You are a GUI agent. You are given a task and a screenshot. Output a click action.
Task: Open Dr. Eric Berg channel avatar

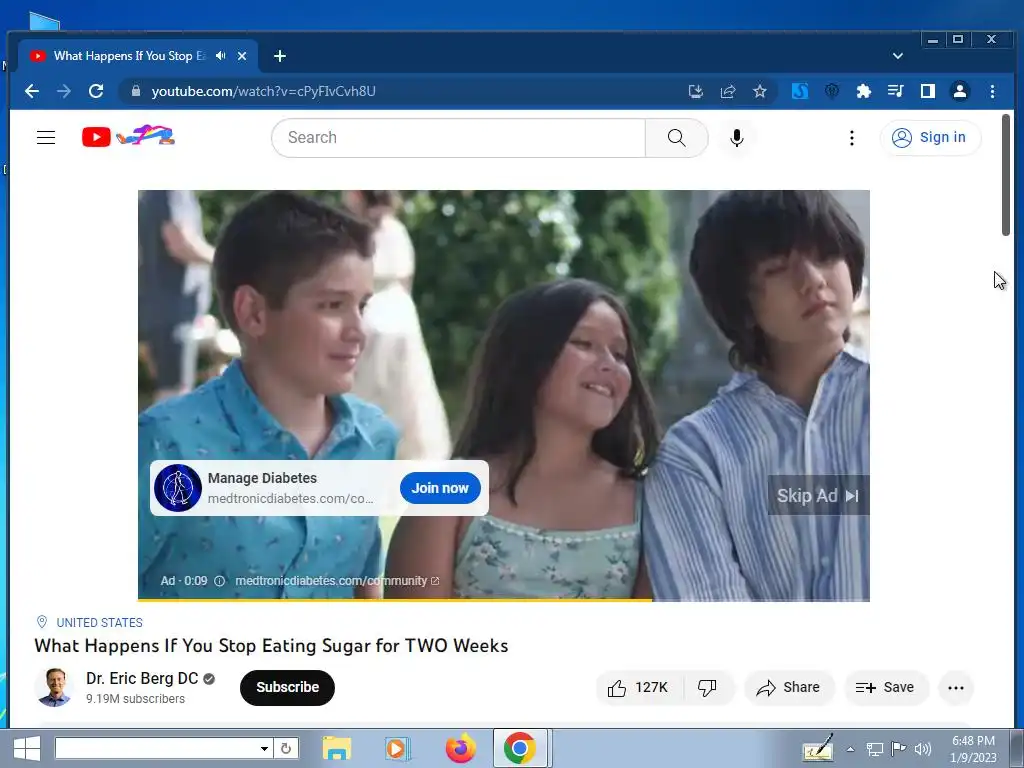point(55,687)
